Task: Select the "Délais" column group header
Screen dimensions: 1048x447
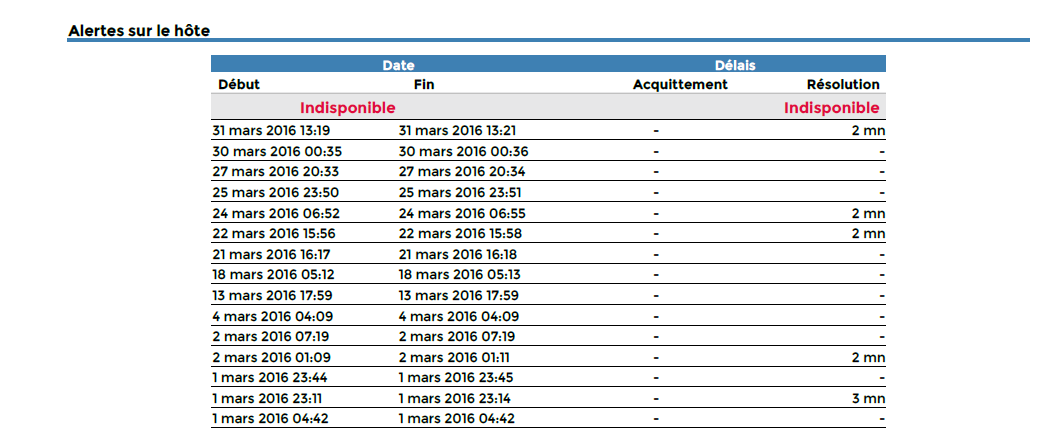Action: (x=735, y=65)
